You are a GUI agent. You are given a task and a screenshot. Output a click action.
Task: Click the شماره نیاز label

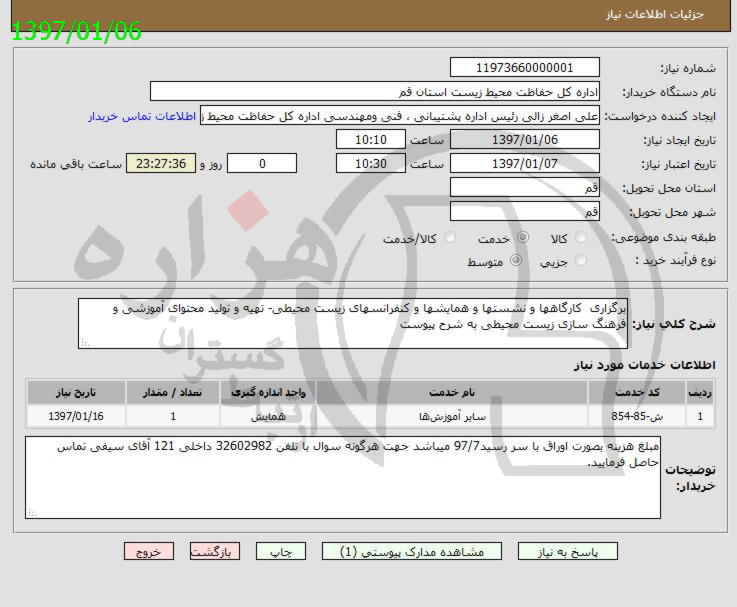(688, 68)
